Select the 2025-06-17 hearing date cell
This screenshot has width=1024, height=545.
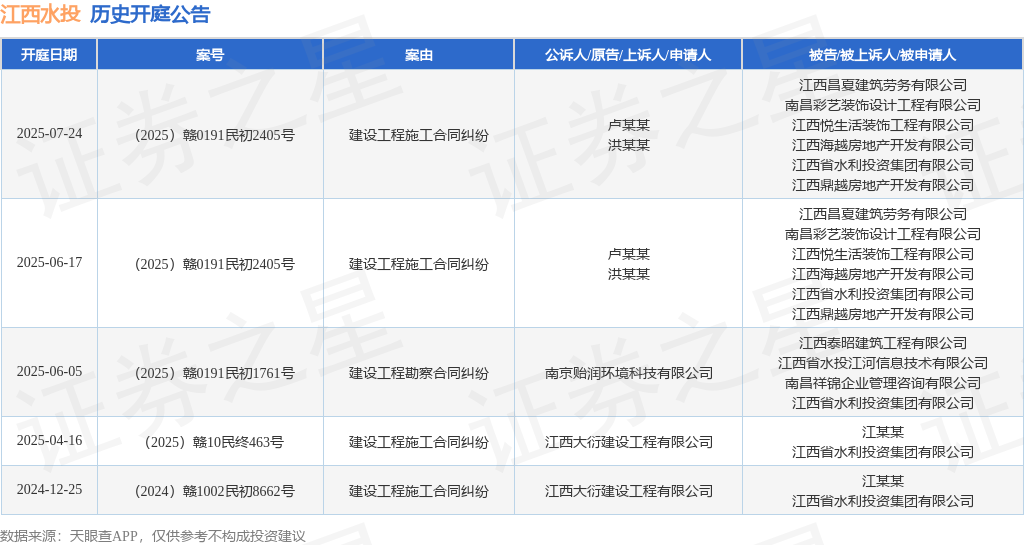pyautogui.click(x=49, y=263)
